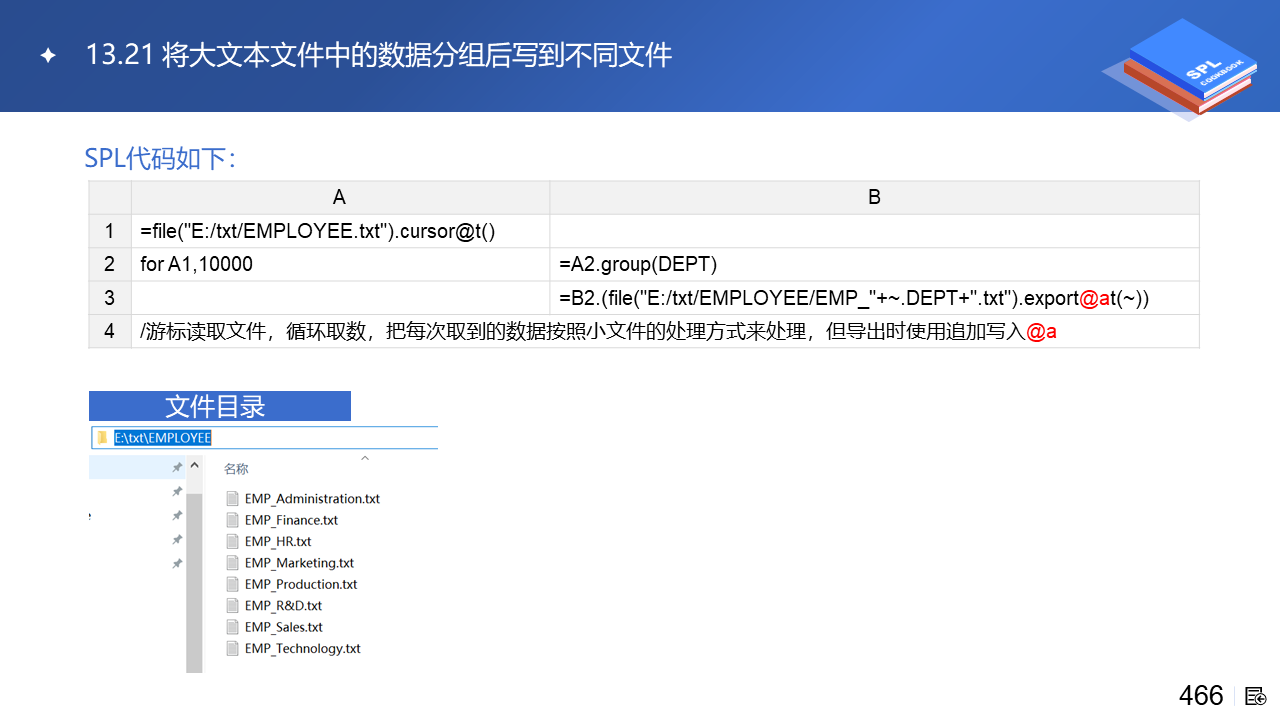Select the EMP_Sales.txt file name
This screenshot has height=720, width=1280.
pyautogui.click(x=284, y=627)
